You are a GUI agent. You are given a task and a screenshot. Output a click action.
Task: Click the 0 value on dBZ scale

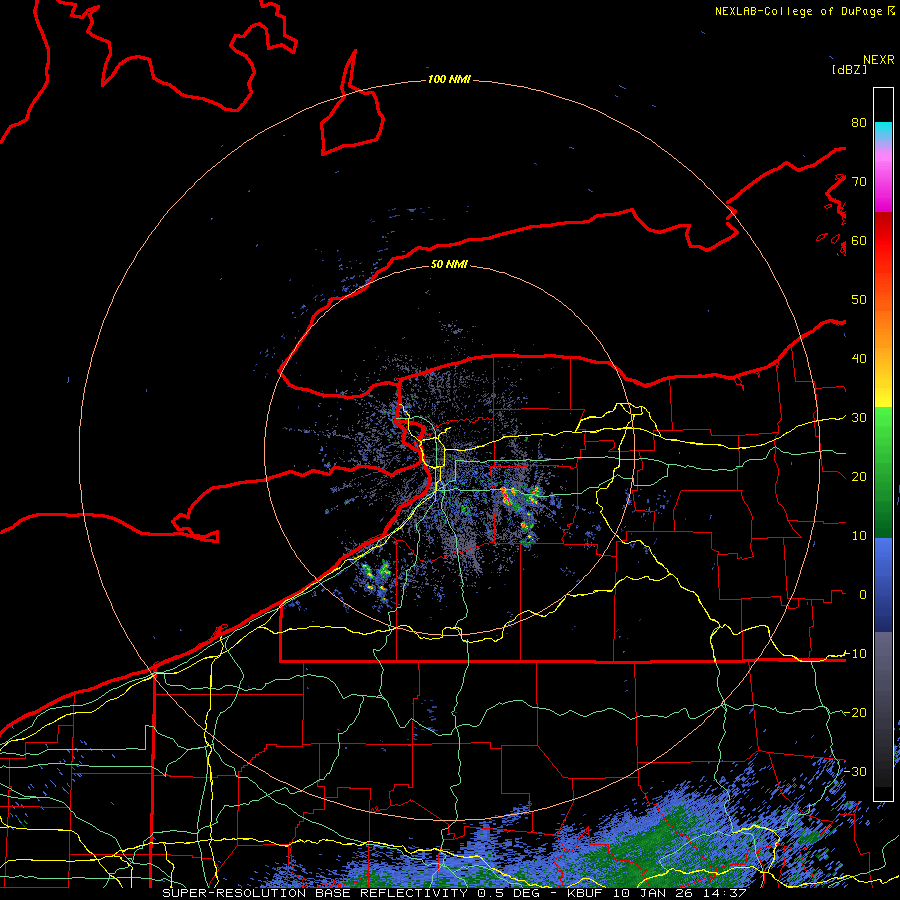pyautogui.click(x=863, y=595)
